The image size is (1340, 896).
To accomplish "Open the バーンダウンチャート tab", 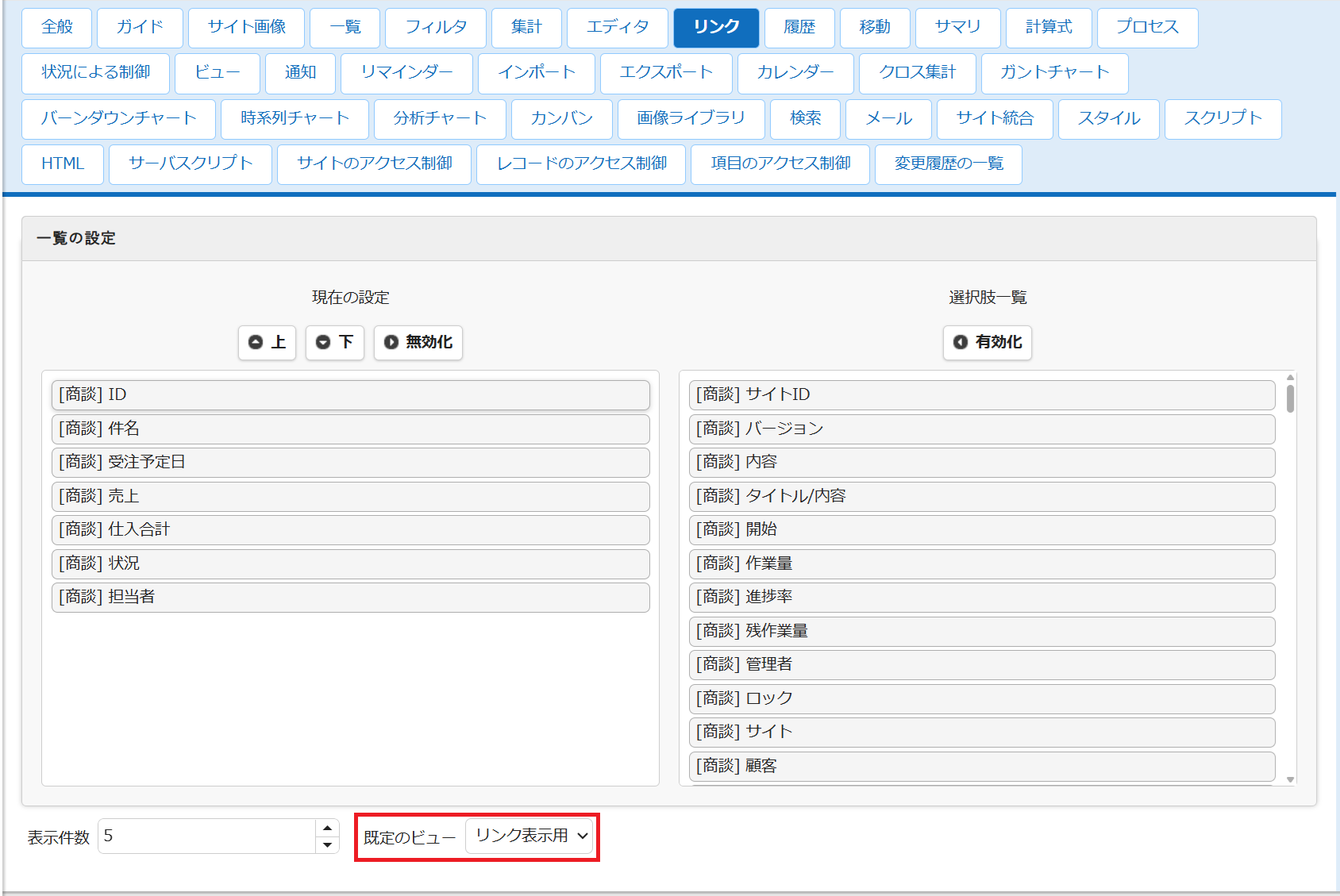I will 118,119.
